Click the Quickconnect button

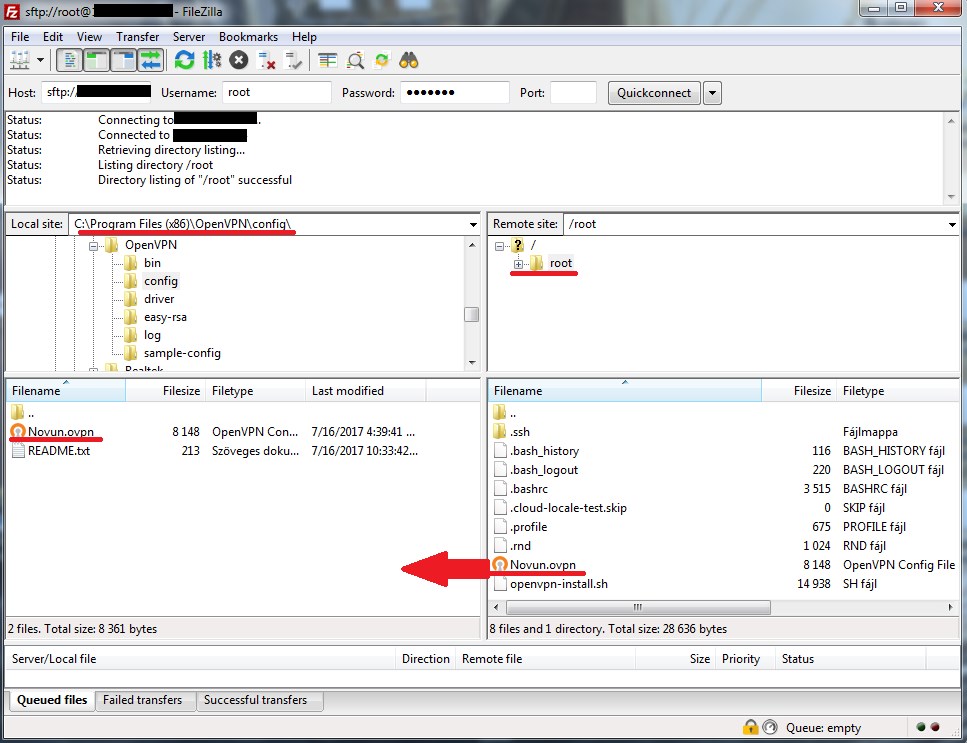654,93
